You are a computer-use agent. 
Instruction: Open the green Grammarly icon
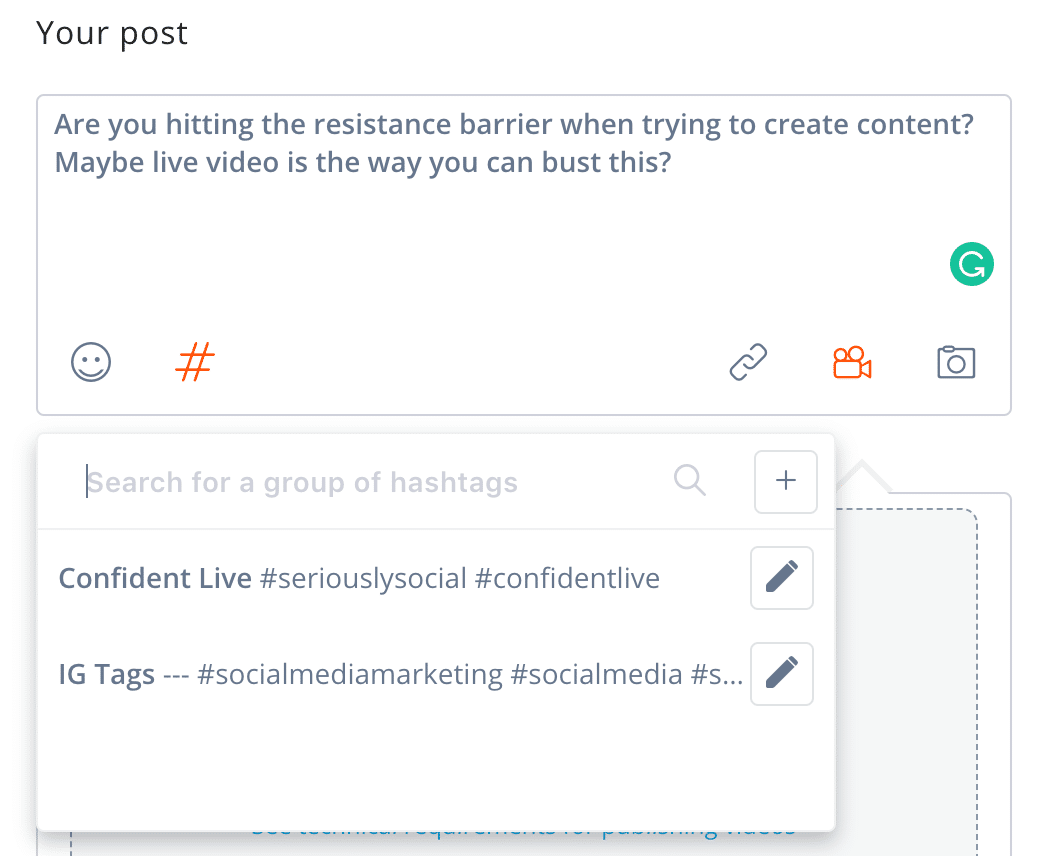point(971,265)
